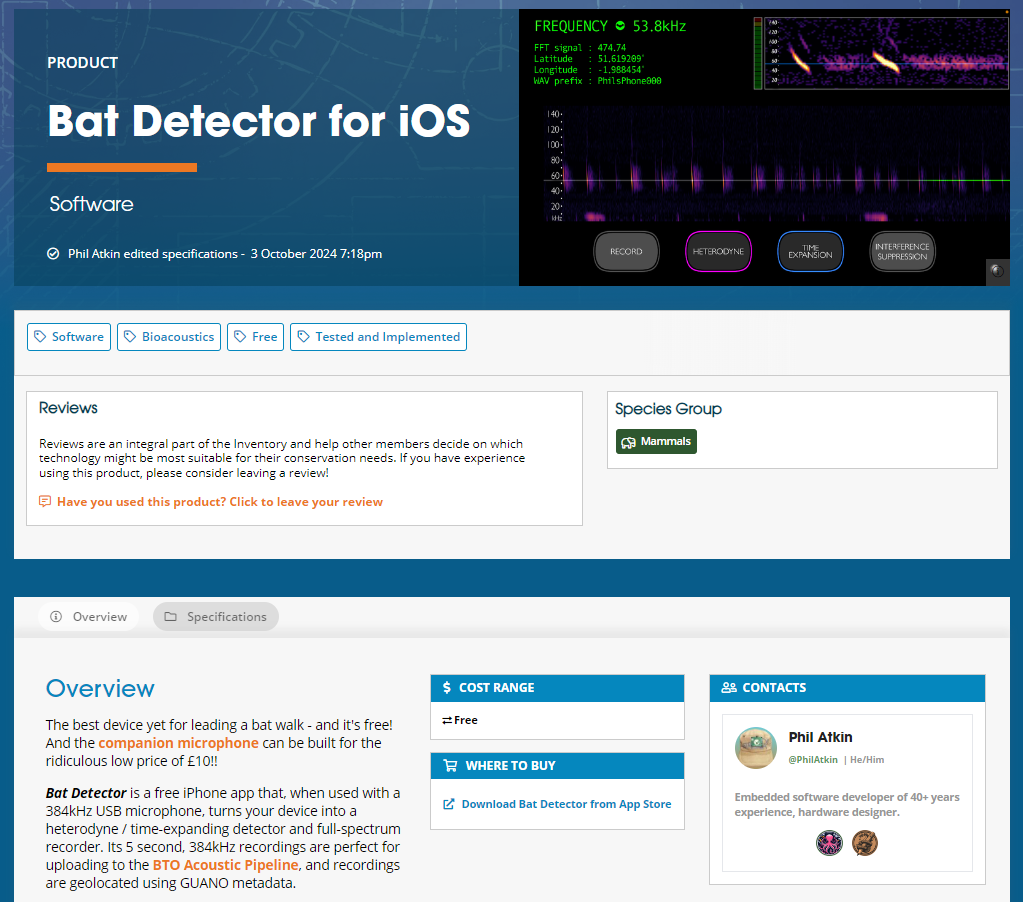Click the Bioacoustics tag

(169, 337)
